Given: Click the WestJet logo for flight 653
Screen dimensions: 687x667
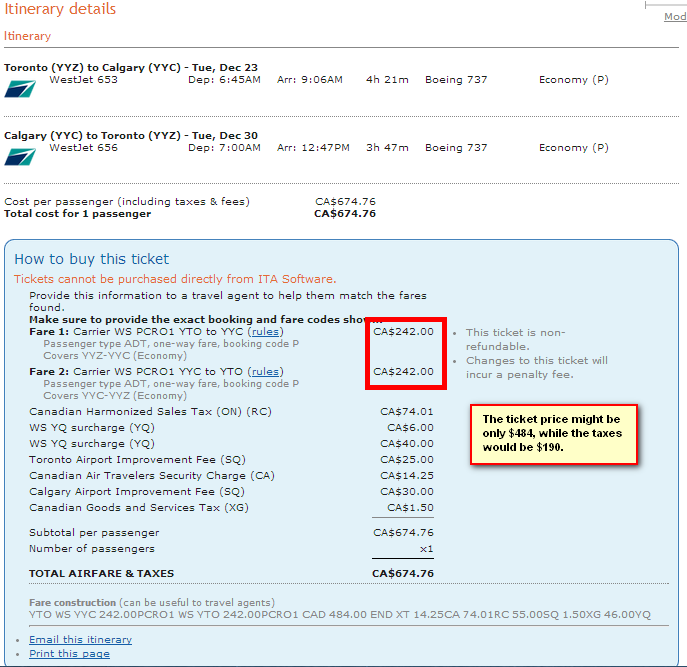Looking at the screenshot, I should pyautogui.click(x=20, y=89).
